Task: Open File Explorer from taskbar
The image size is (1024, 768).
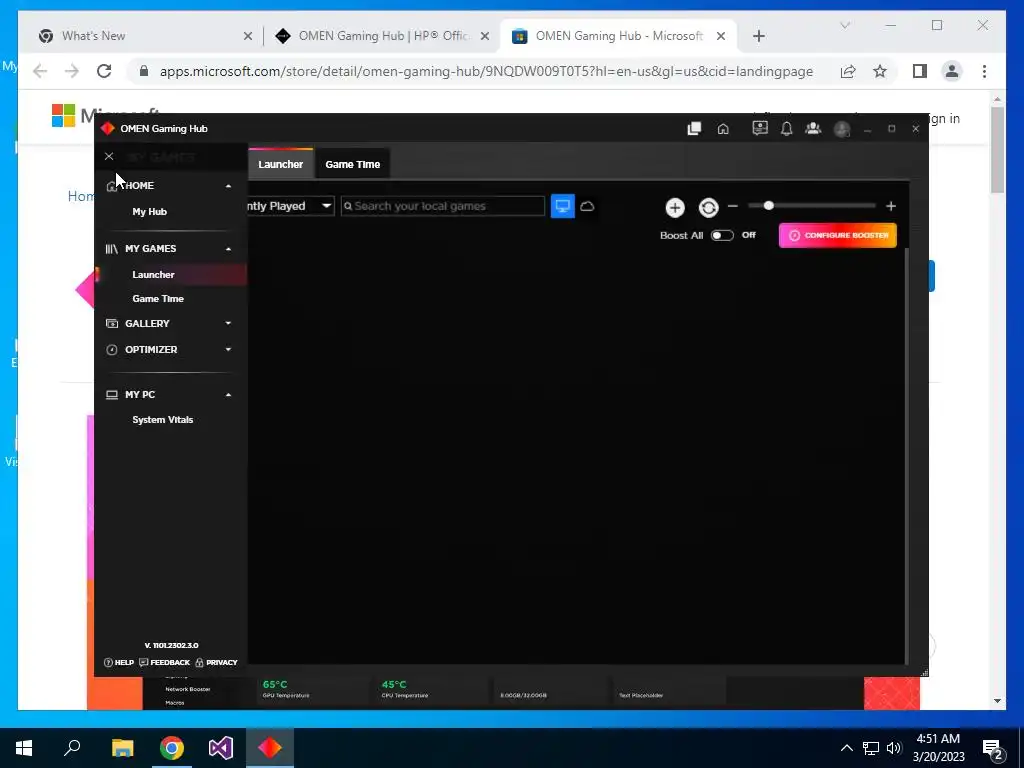Action: 122,748
